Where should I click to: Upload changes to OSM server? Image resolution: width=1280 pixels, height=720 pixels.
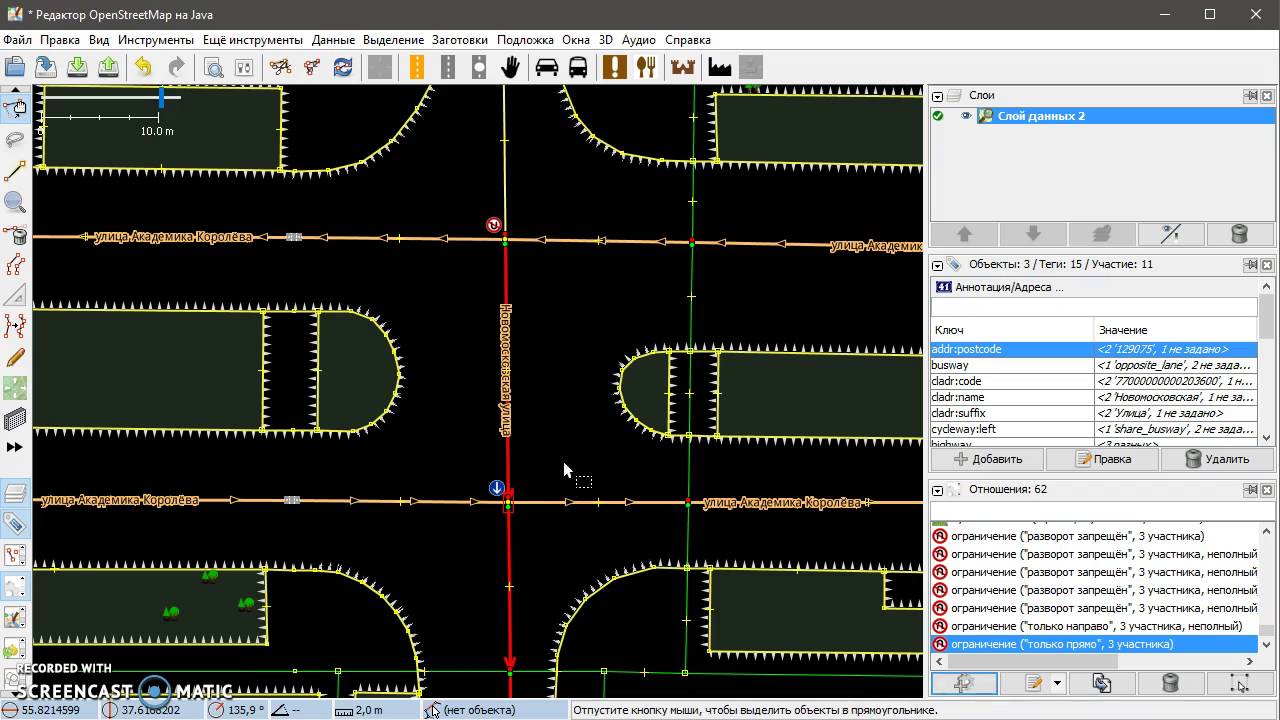108,67
